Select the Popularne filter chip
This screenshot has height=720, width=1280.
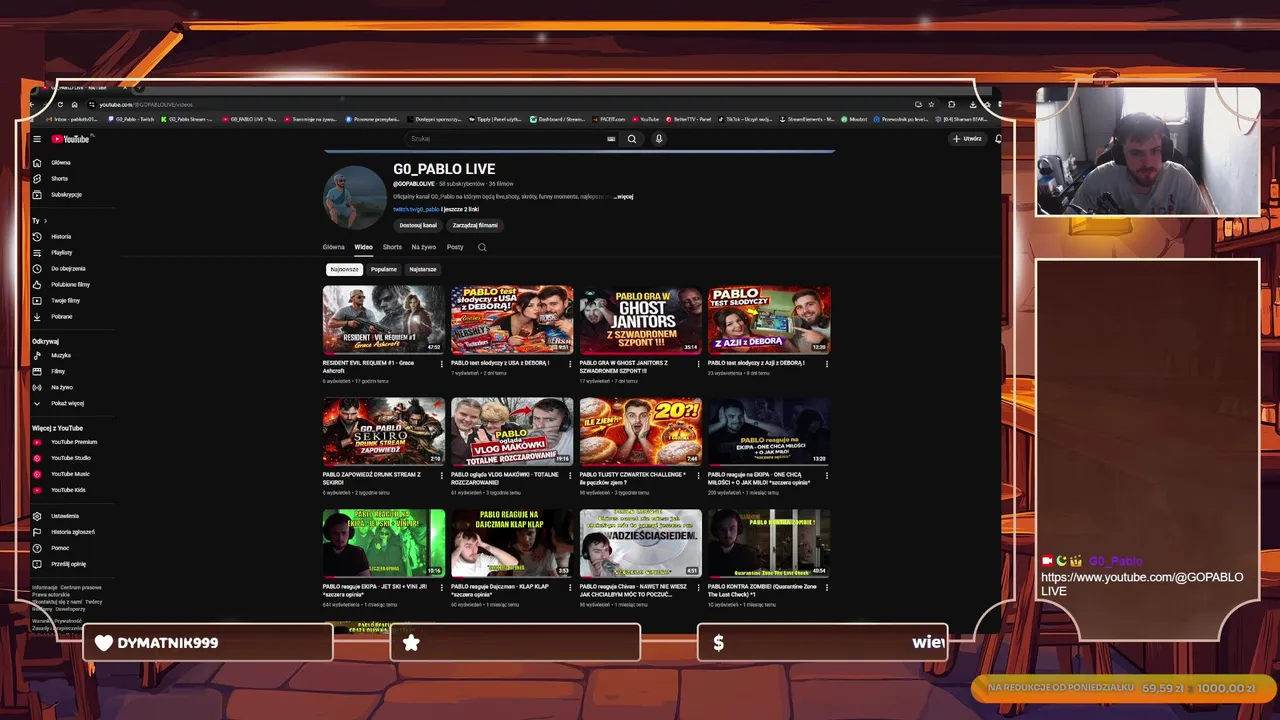click(384, 269)
